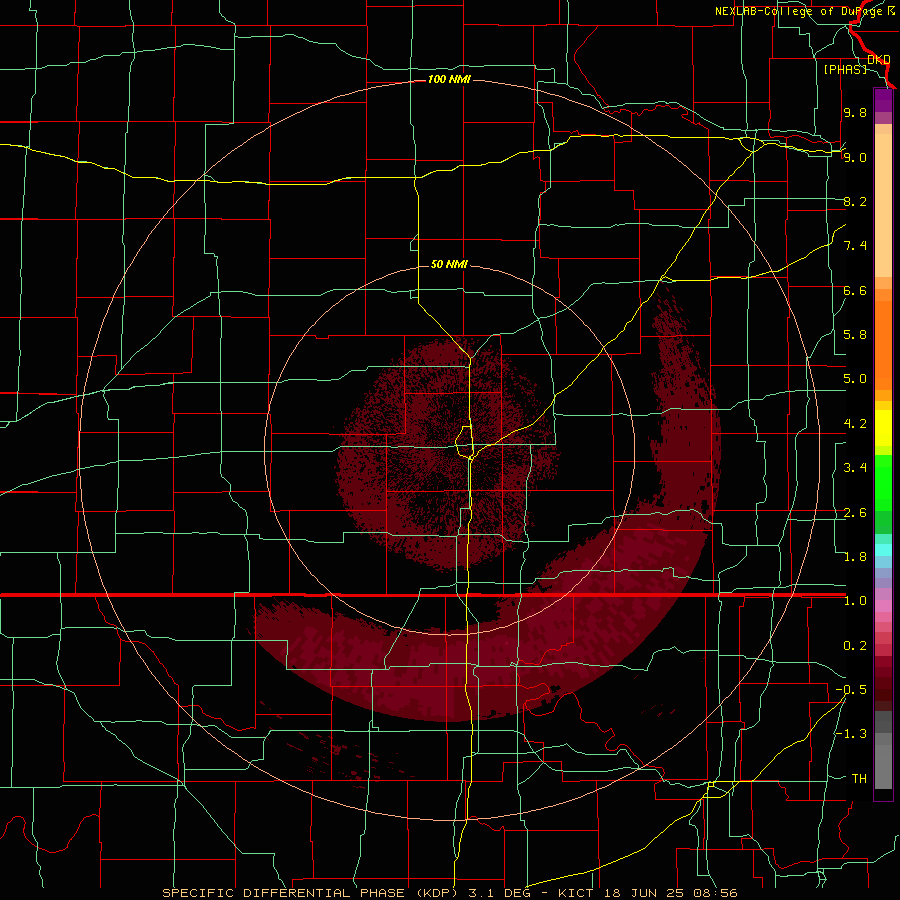Screen dimensions: 900x900
Task: Click the purple band atop color scale
Action: (883, 100)
